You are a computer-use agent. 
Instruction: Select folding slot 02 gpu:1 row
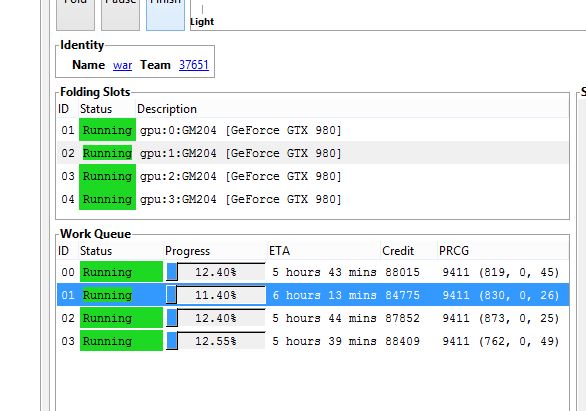point(313,153)
